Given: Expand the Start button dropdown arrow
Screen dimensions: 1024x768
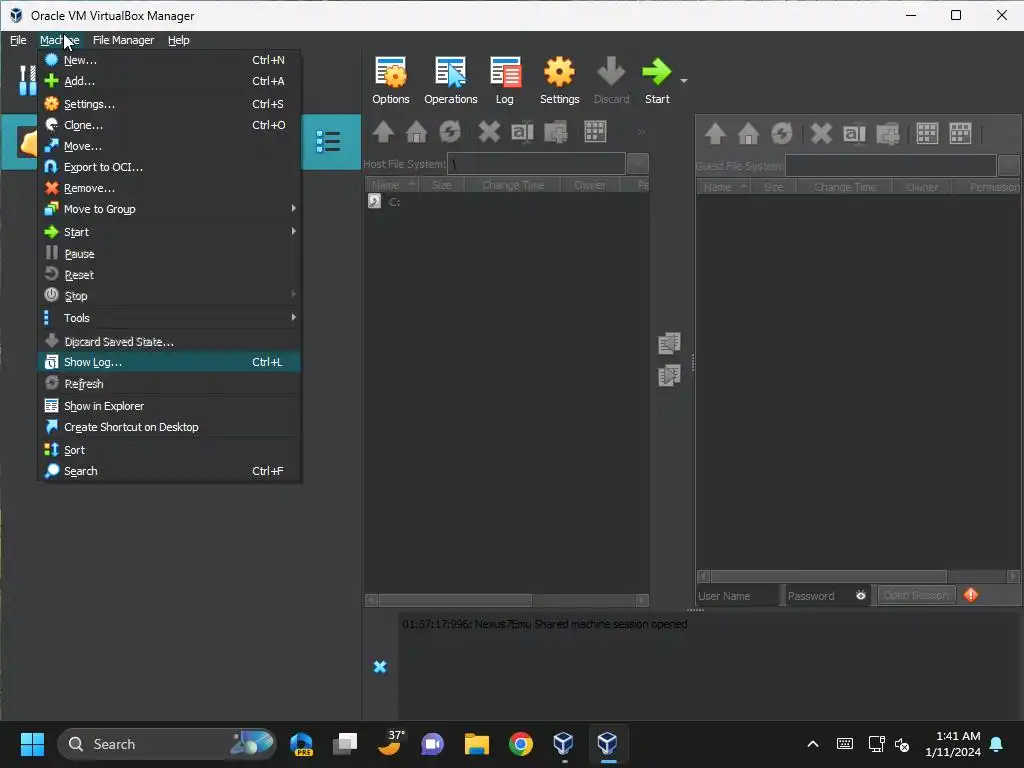Looking at the screenshot, I should pos(684,80).
